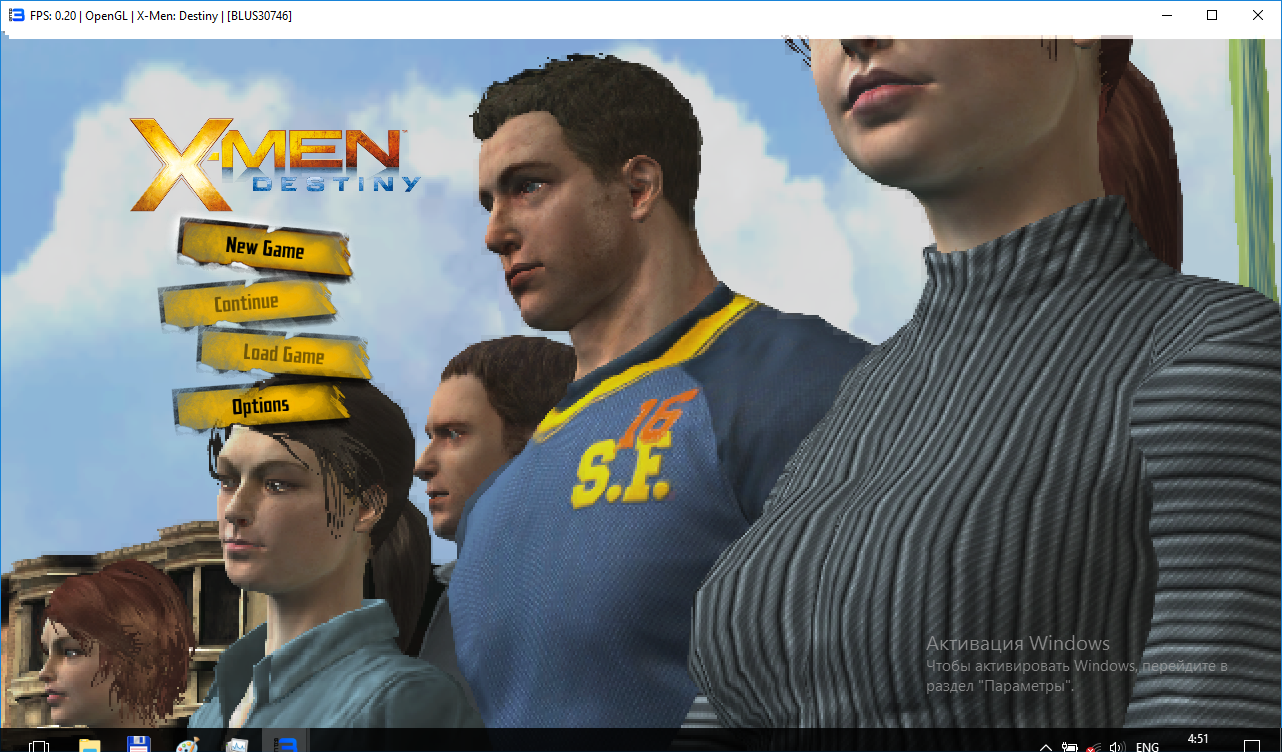
Task: Open the Load Game menu entry
Action: [x=283, y=355]
